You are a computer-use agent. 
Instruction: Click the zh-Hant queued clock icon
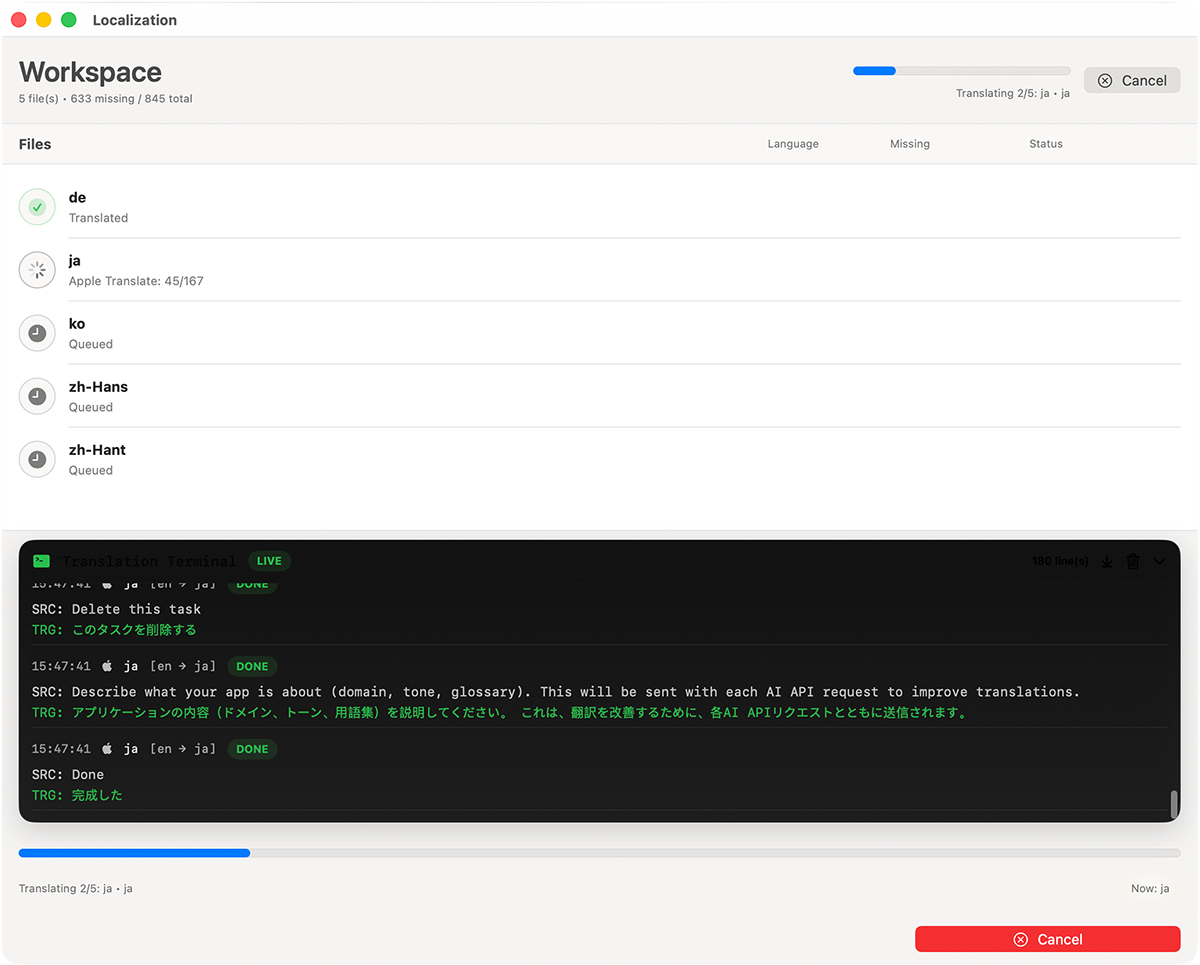tap(37, 459)
